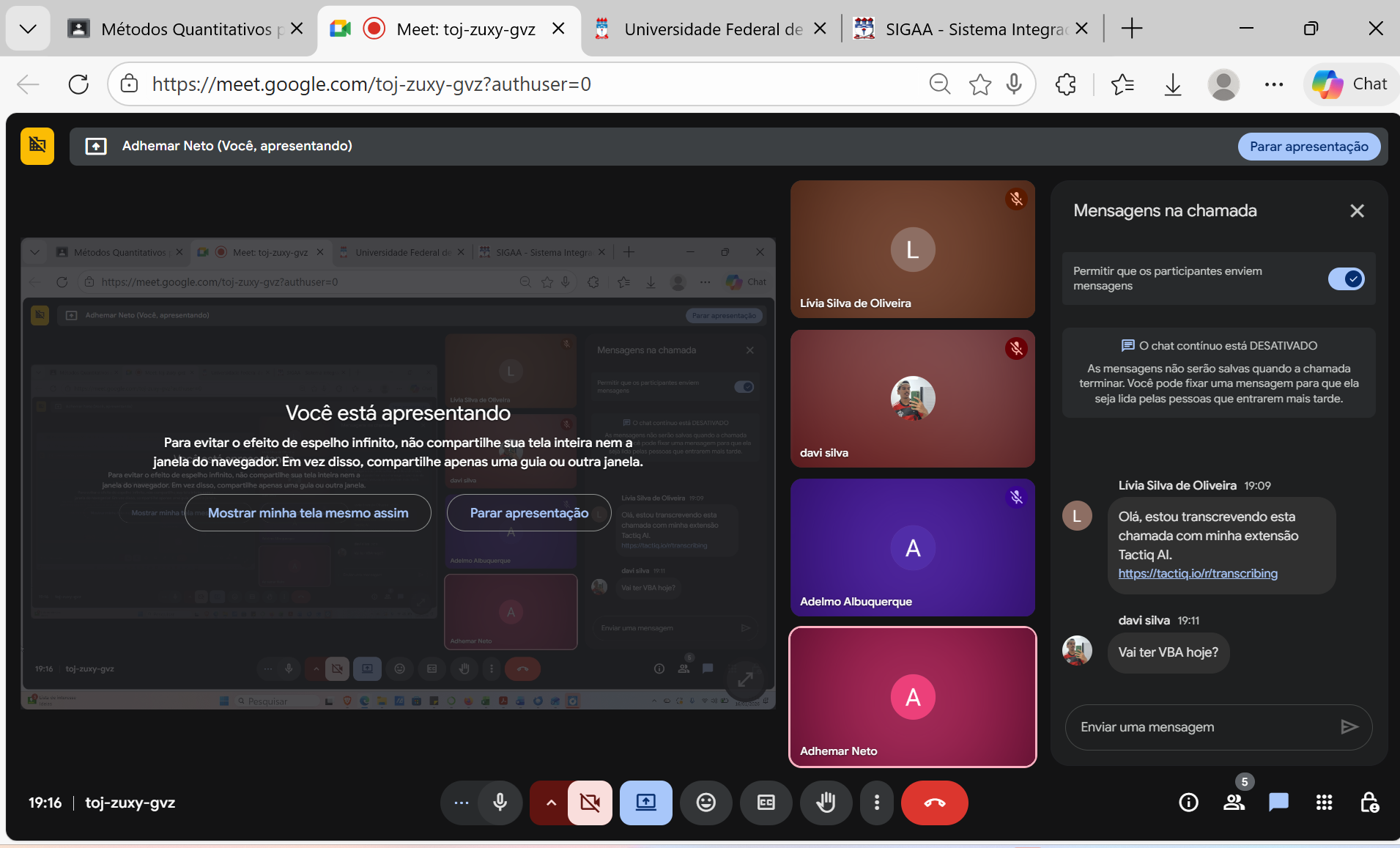Open browser settings and more menu

tap(1274, 84)
